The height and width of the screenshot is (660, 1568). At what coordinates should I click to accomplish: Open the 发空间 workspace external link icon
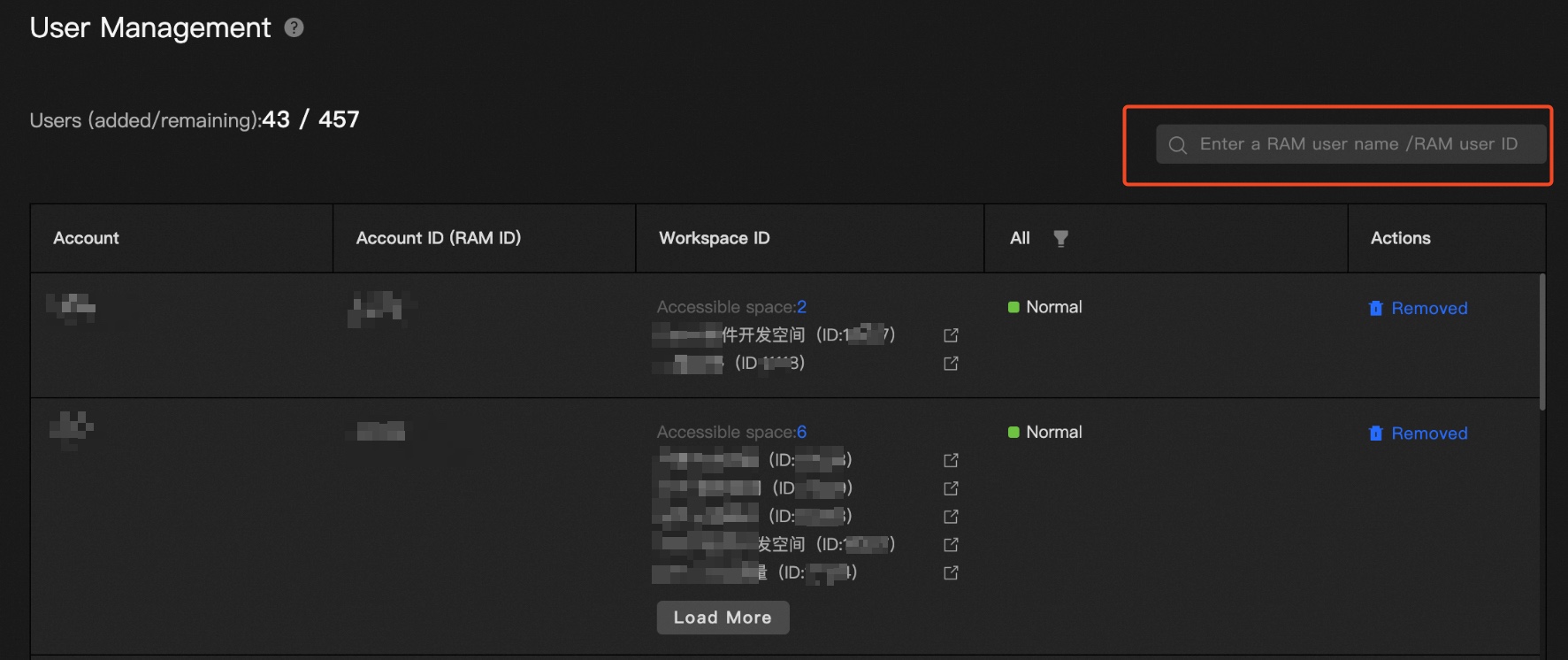(951, 545)
